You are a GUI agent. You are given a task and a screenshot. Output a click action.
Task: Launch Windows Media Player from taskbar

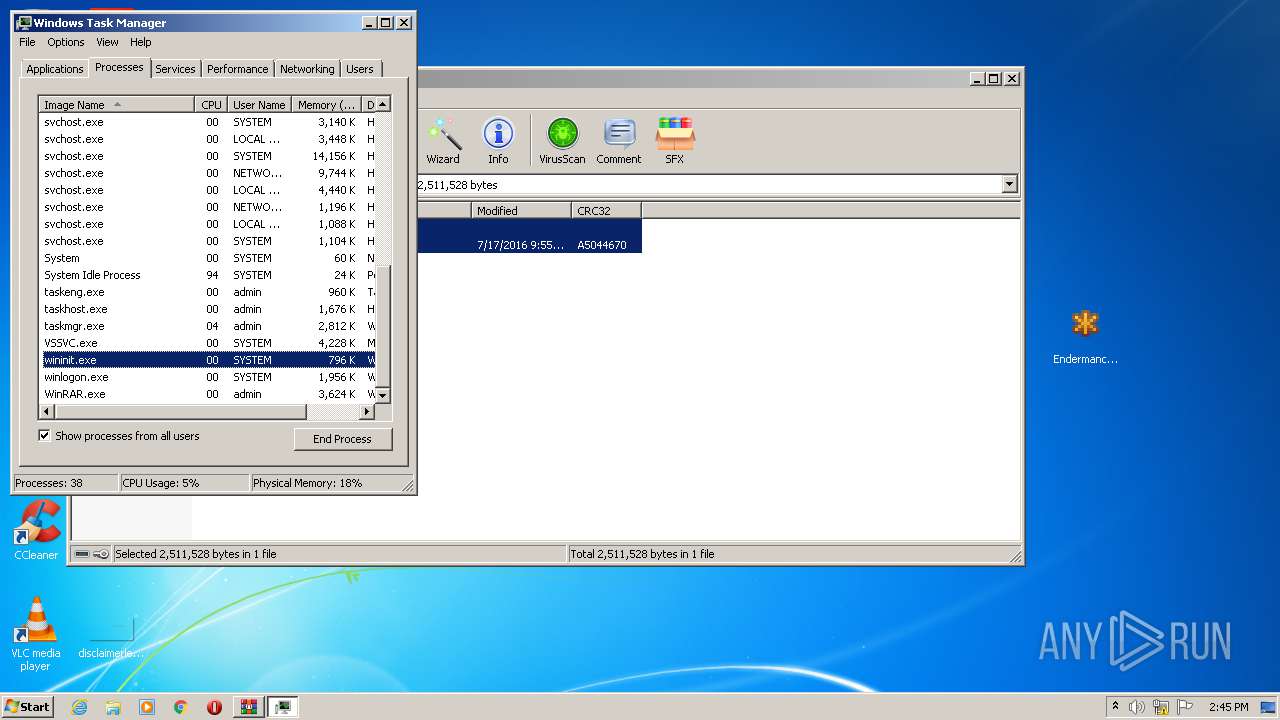pyautogui.click(x=147, y=707)
